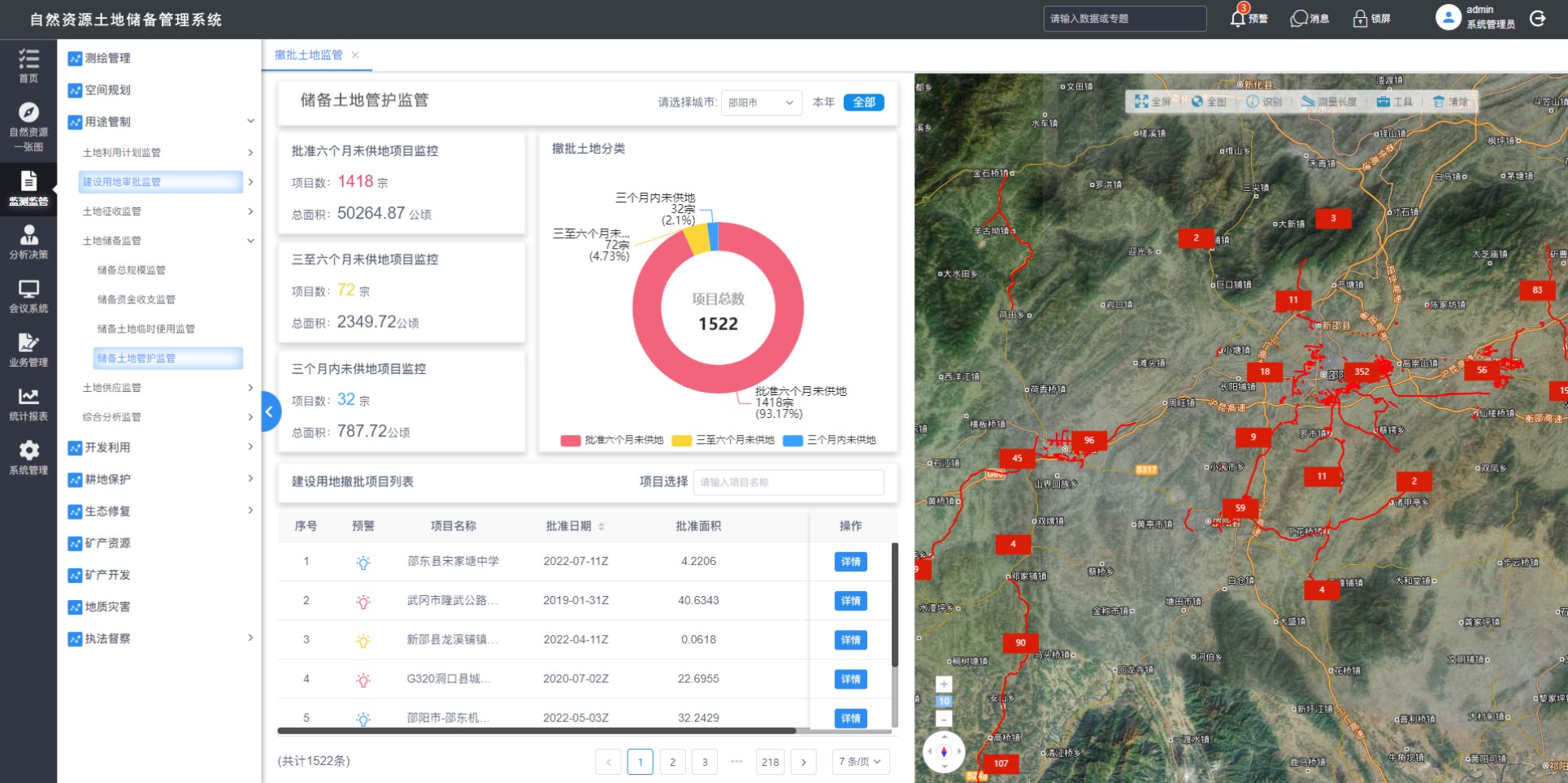Open the 邵阳市 city dropdown

tap(761, 102)
